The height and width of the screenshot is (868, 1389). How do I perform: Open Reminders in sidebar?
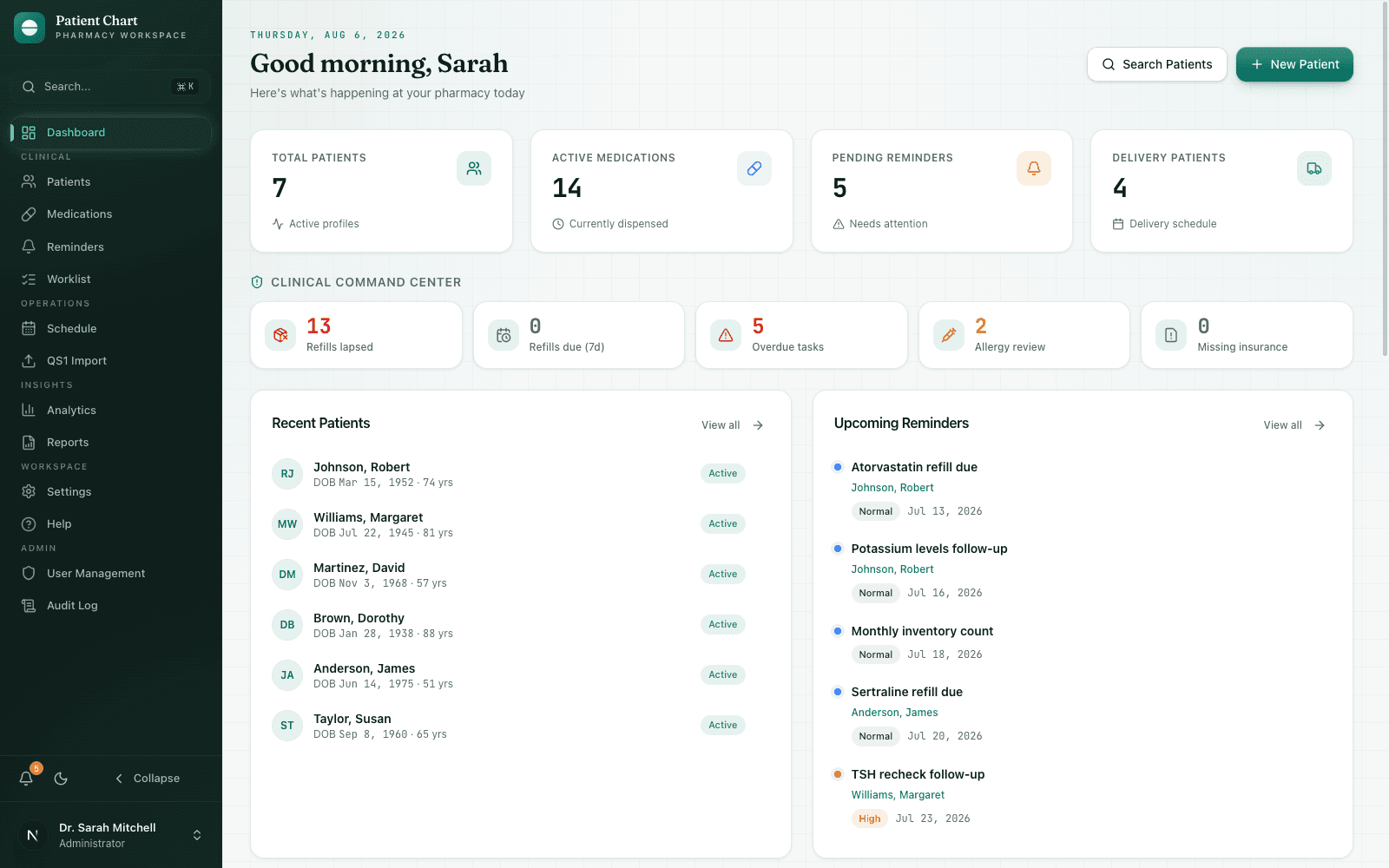click(111, 247)
